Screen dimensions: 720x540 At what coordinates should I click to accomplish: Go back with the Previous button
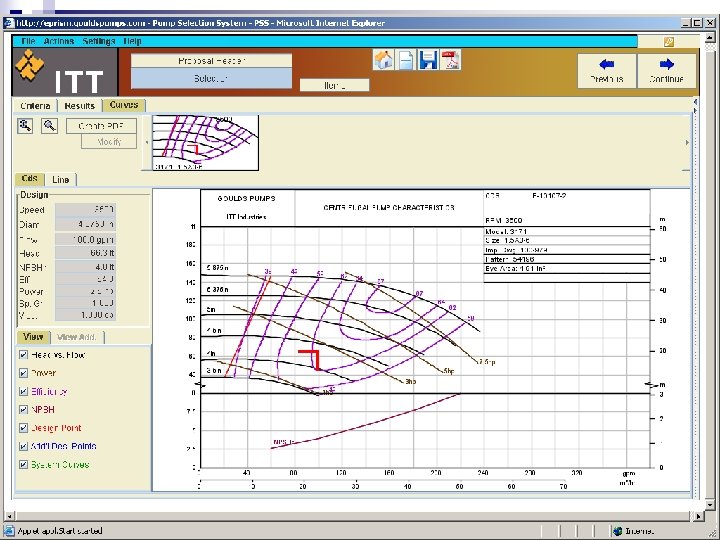click(607, 71)
